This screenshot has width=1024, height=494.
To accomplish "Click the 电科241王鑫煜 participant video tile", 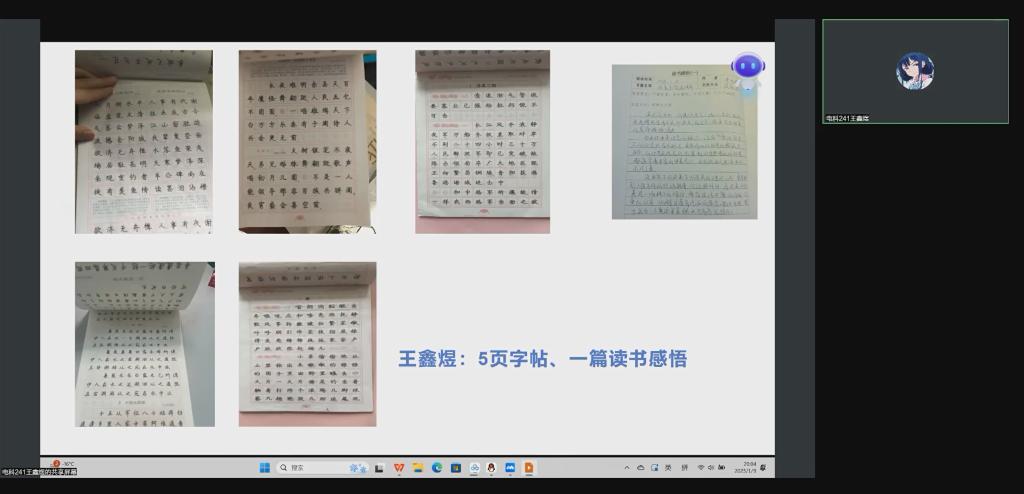I will (x=915, y=71).
